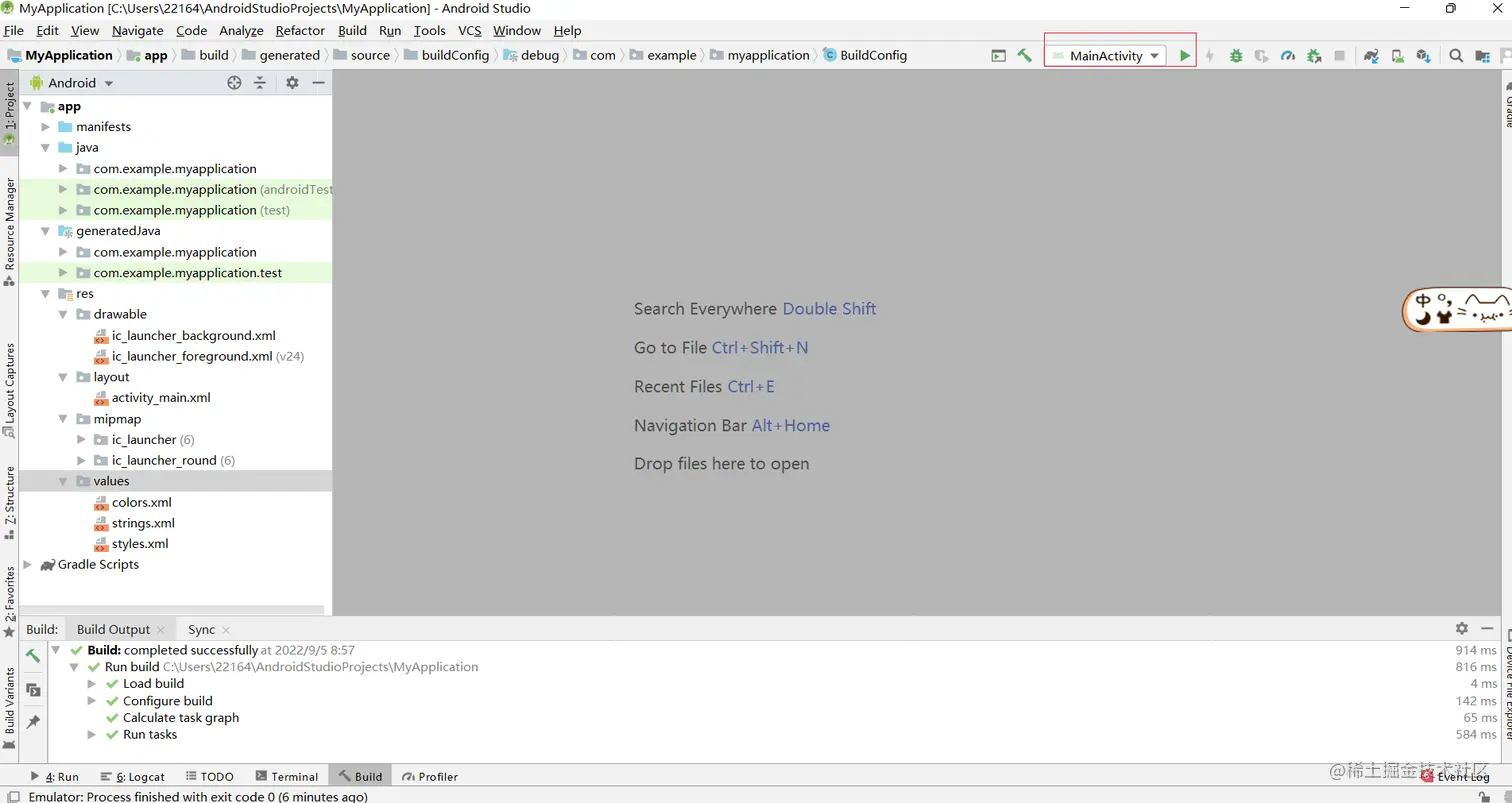
Task: Open Project panel settings gear
Action: tap(292, 83)
